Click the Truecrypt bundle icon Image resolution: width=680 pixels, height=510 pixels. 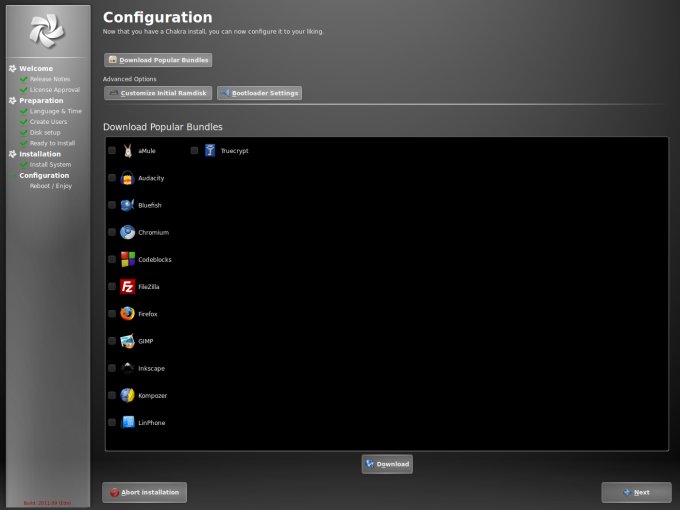[210, 150]
